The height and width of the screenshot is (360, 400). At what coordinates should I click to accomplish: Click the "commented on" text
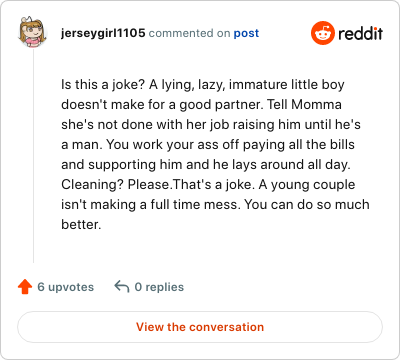coord(189,33)
